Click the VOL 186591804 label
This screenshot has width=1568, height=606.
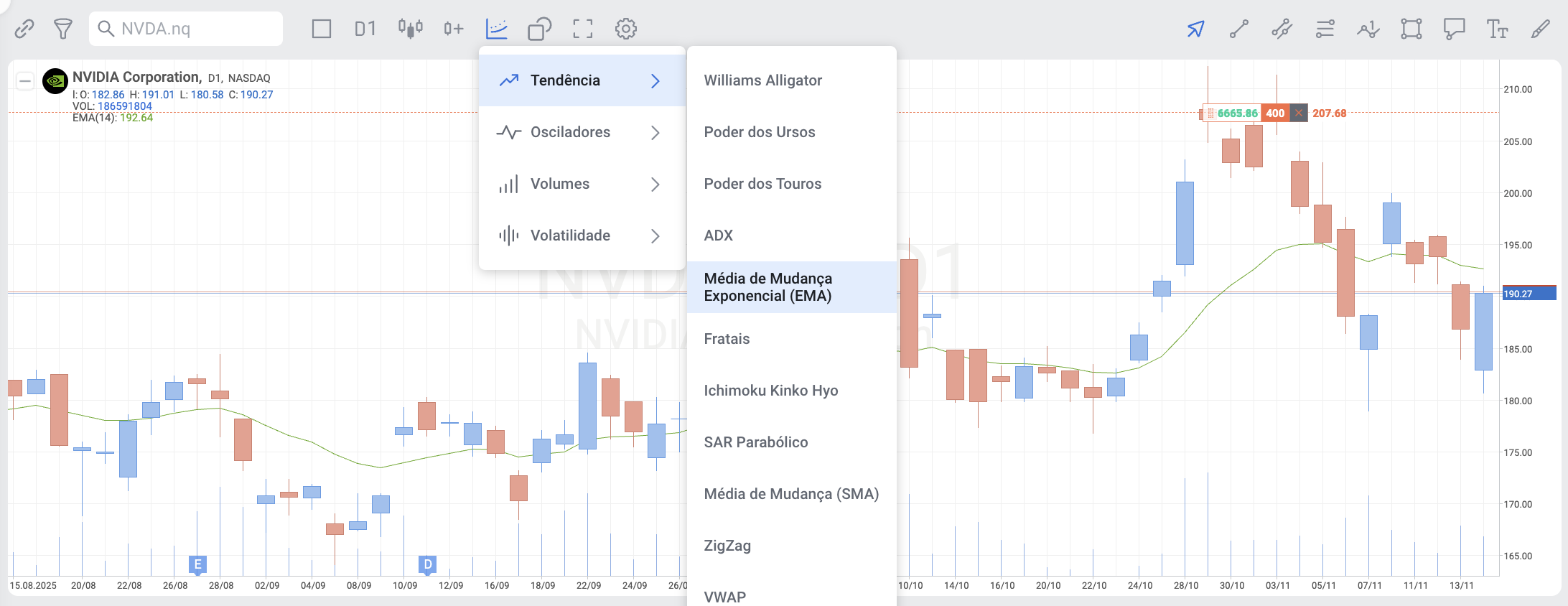(112, 106)
